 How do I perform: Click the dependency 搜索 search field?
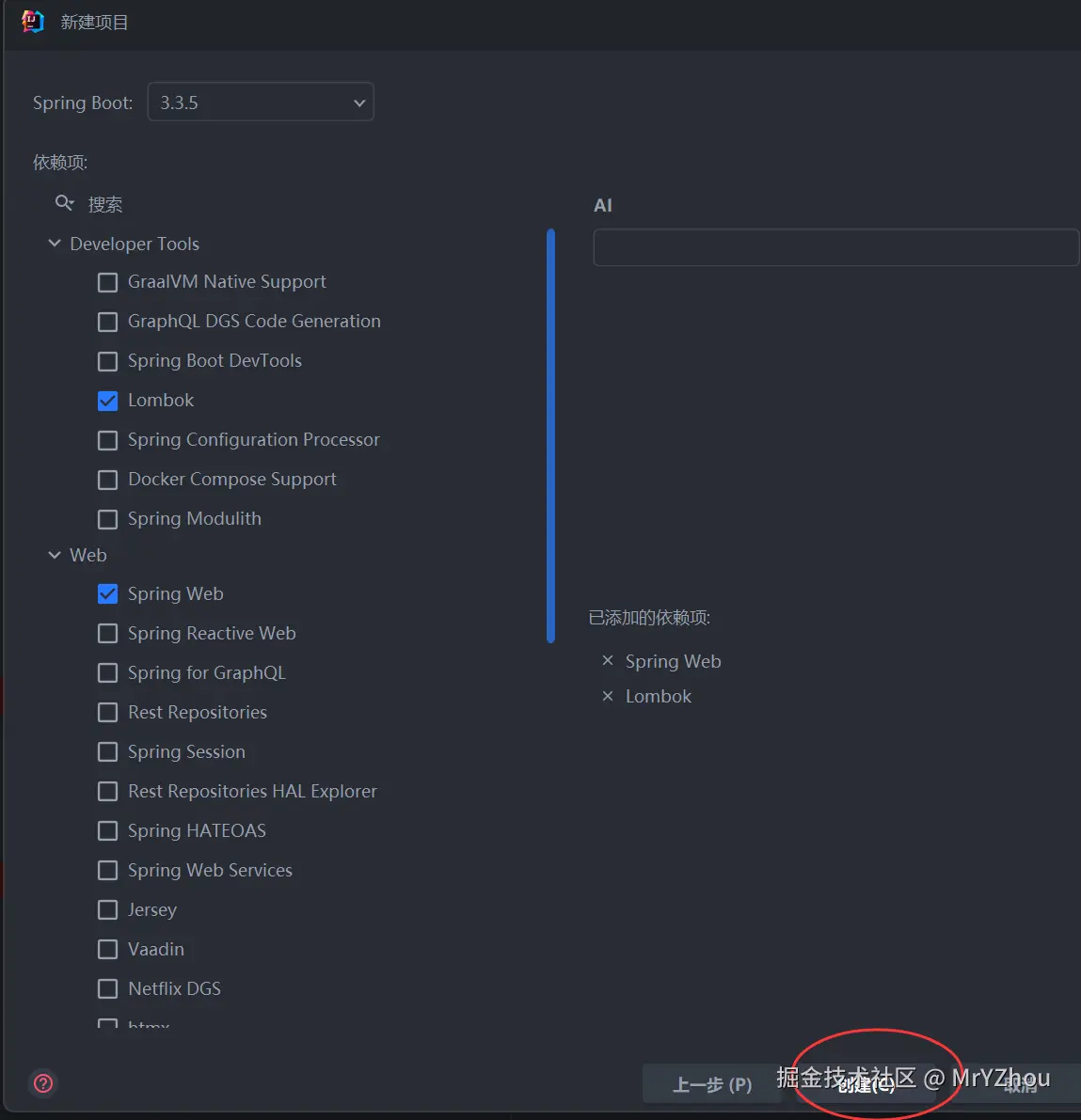tap(300, 204)
